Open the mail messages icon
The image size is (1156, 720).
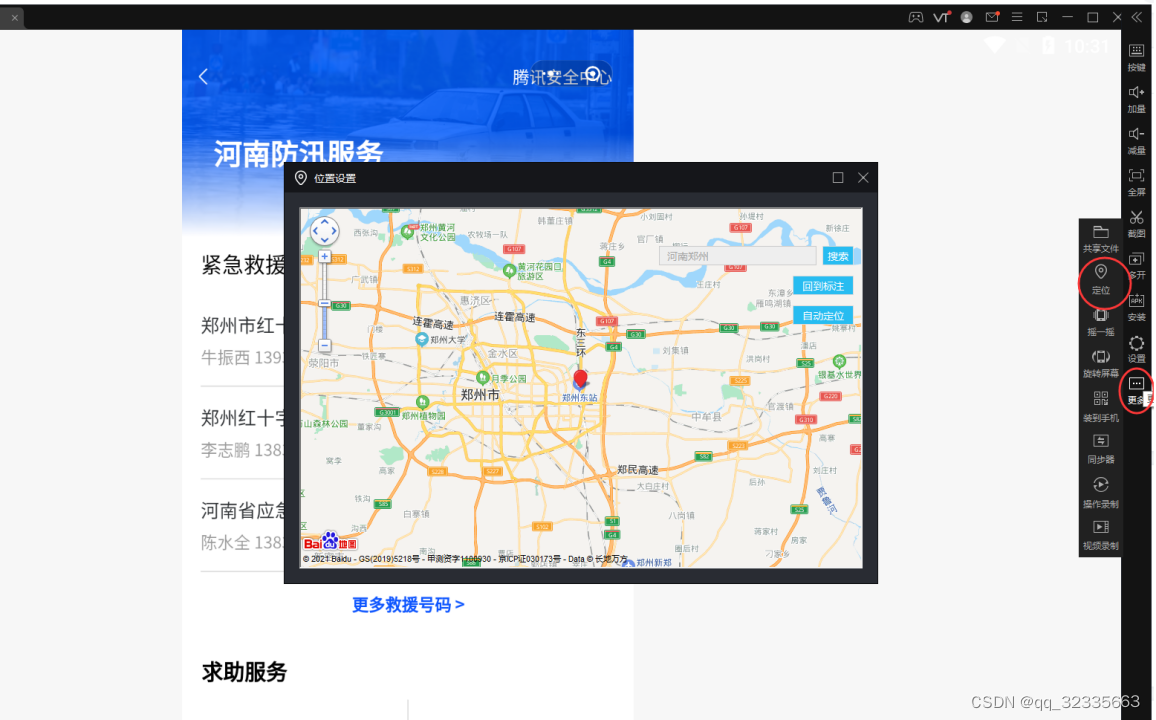[992, 17]
